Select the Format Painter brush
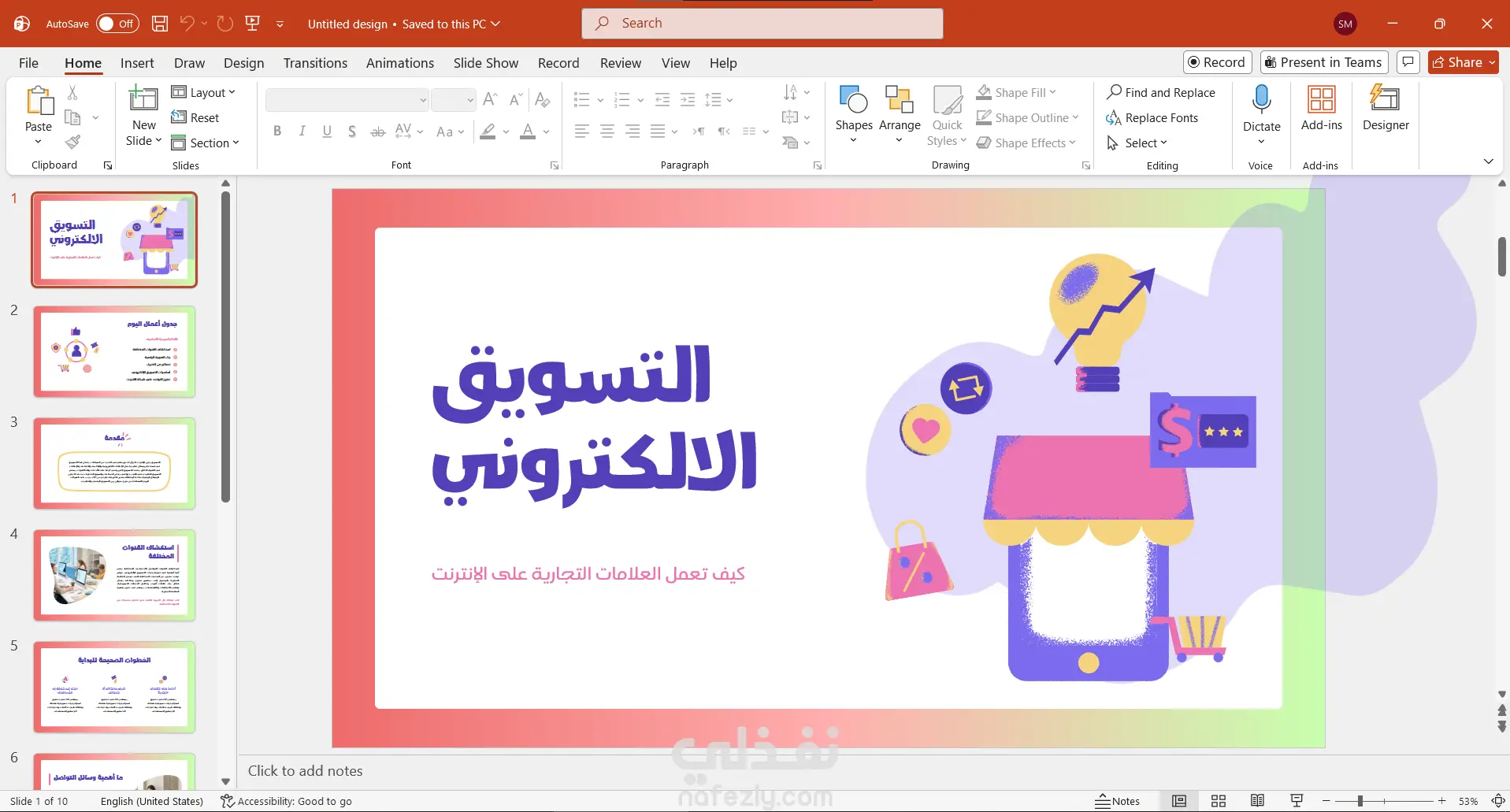The height and width of the screenshot is (812, 1510). [72, 143]
